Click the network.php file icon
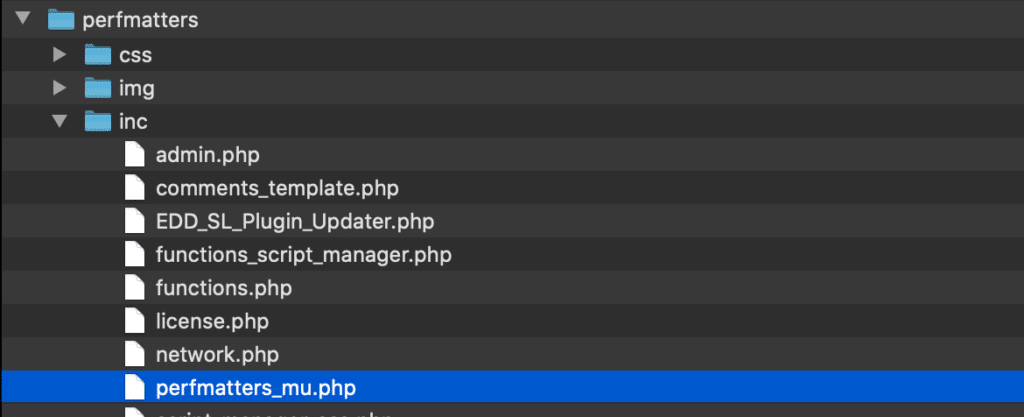The image size is (1024, 417). point(135,354)
